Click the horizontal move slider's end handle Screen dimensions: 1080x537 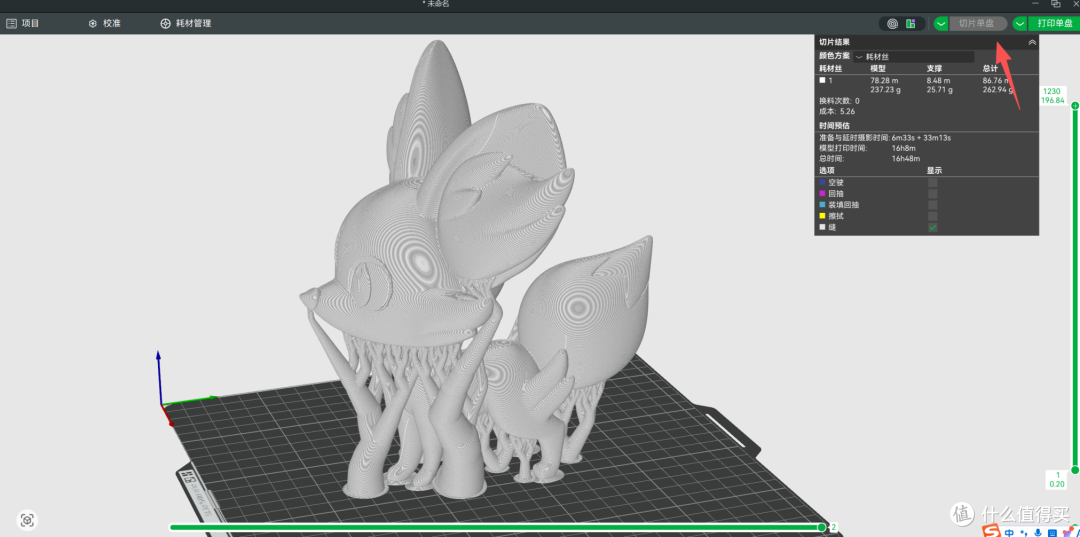pyautogui.click(x=822, y=527)
